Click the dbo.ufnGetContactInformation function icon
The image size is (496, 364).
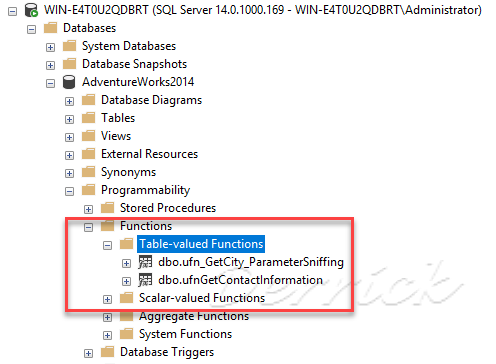(145, 280)
